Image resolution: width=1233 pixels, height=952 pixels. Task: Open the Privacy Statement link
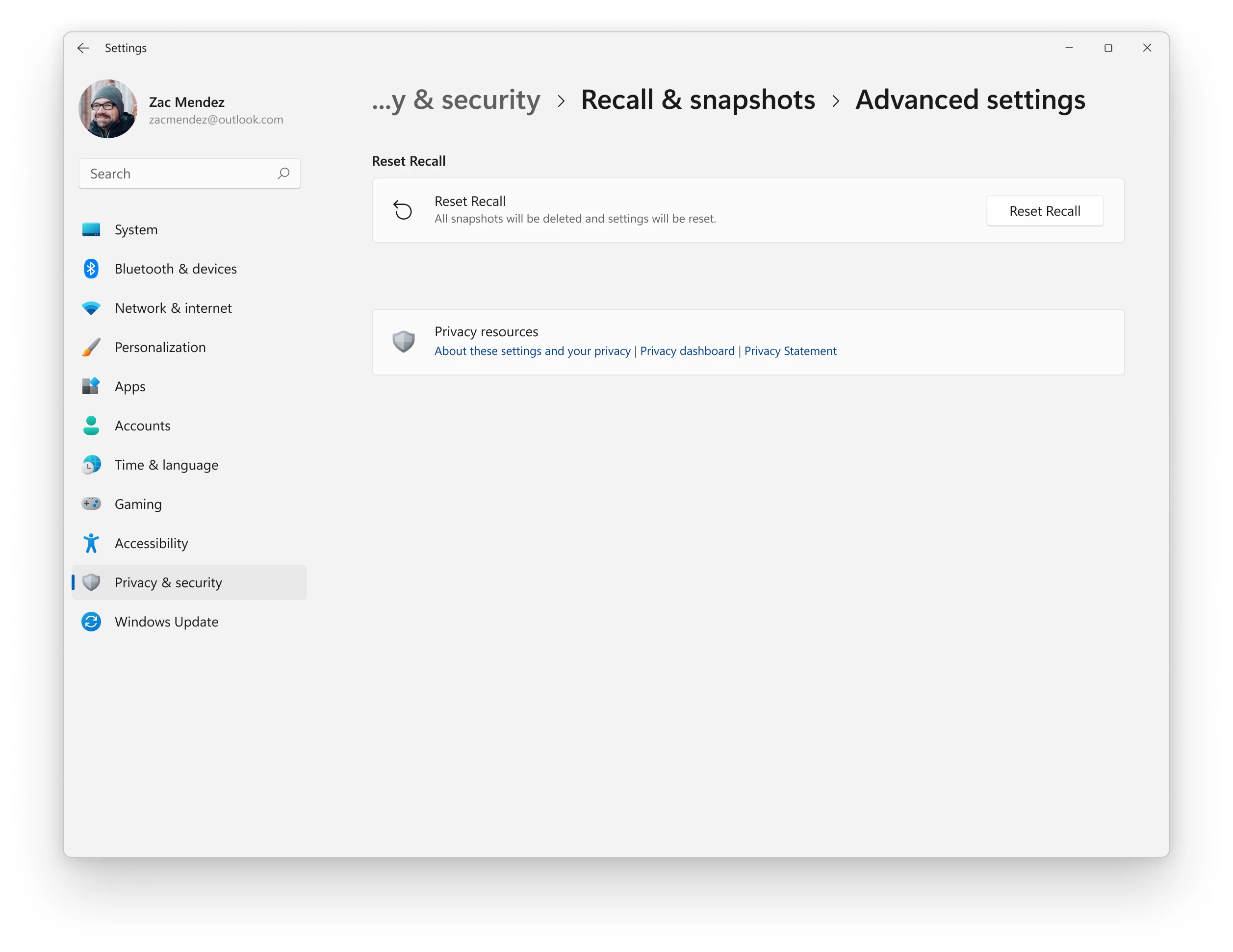click(790, 351)
